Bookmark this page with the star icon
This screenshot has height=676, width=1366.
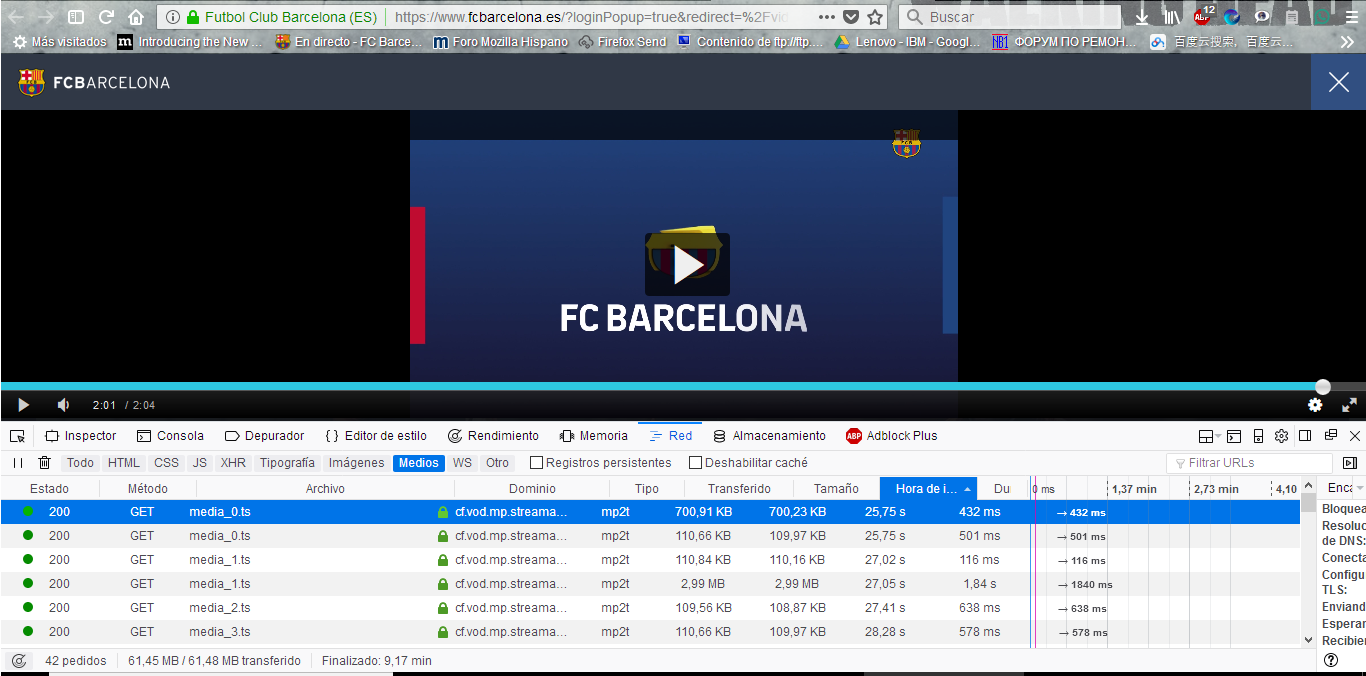point(875,17)
